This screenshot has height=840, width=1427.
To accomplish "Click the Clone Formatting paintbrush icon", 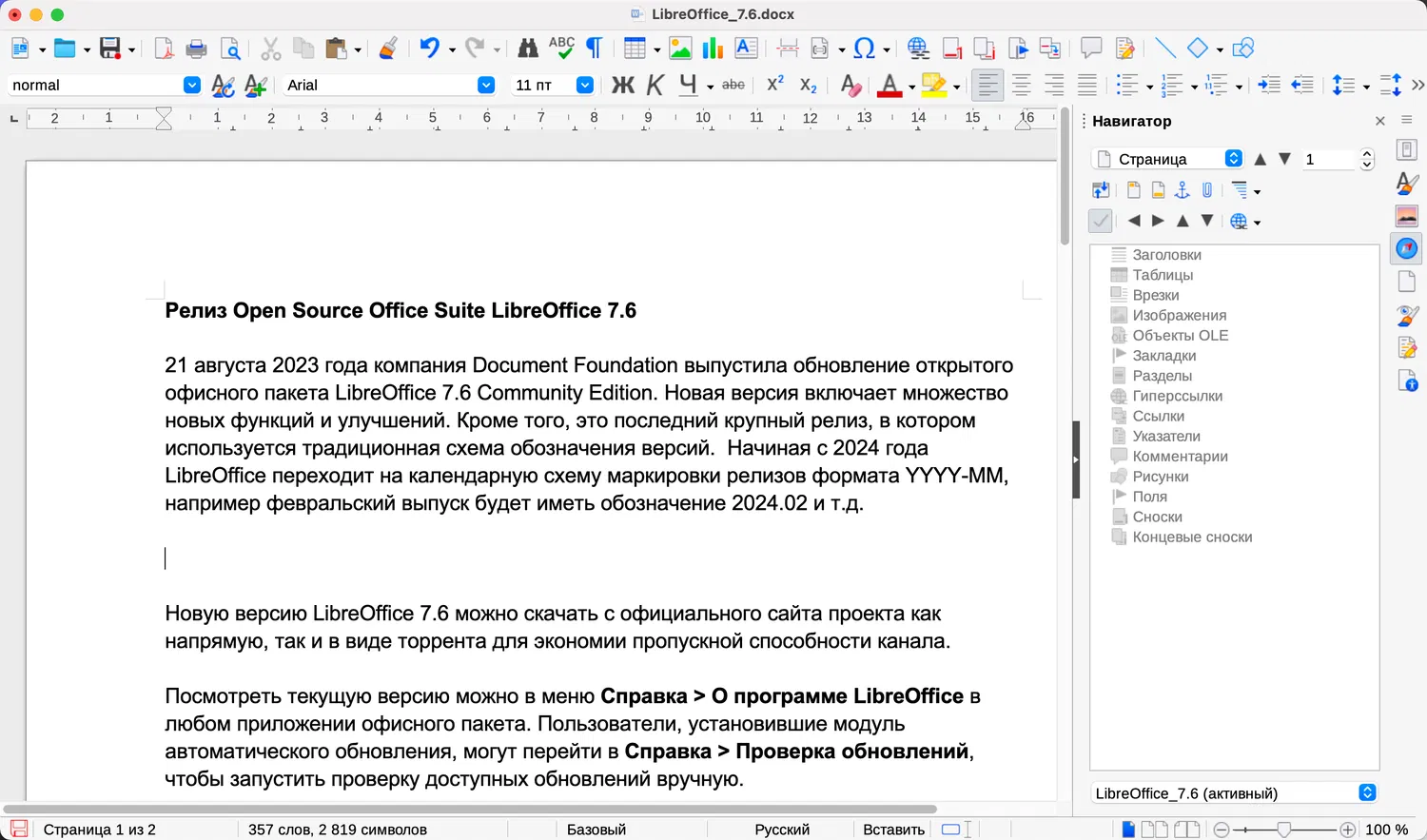I will tap(388, 49).
